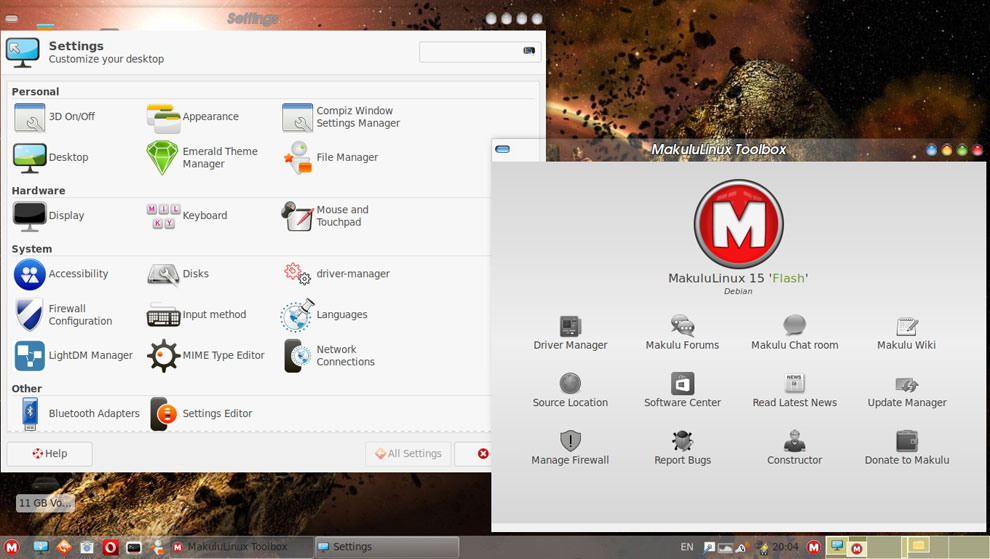Click the search tray icon
Screen dimensions: 990x559
(710, 548)
